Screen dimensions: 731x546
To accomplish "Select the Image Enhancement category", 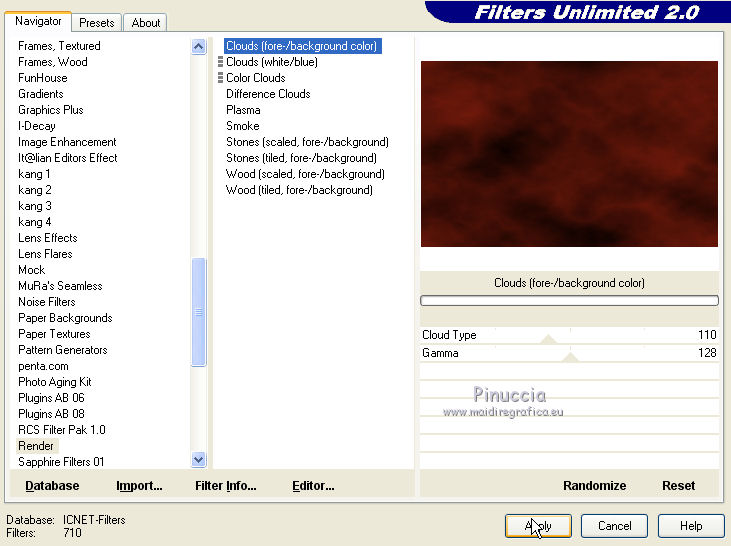I will [67, 142].
